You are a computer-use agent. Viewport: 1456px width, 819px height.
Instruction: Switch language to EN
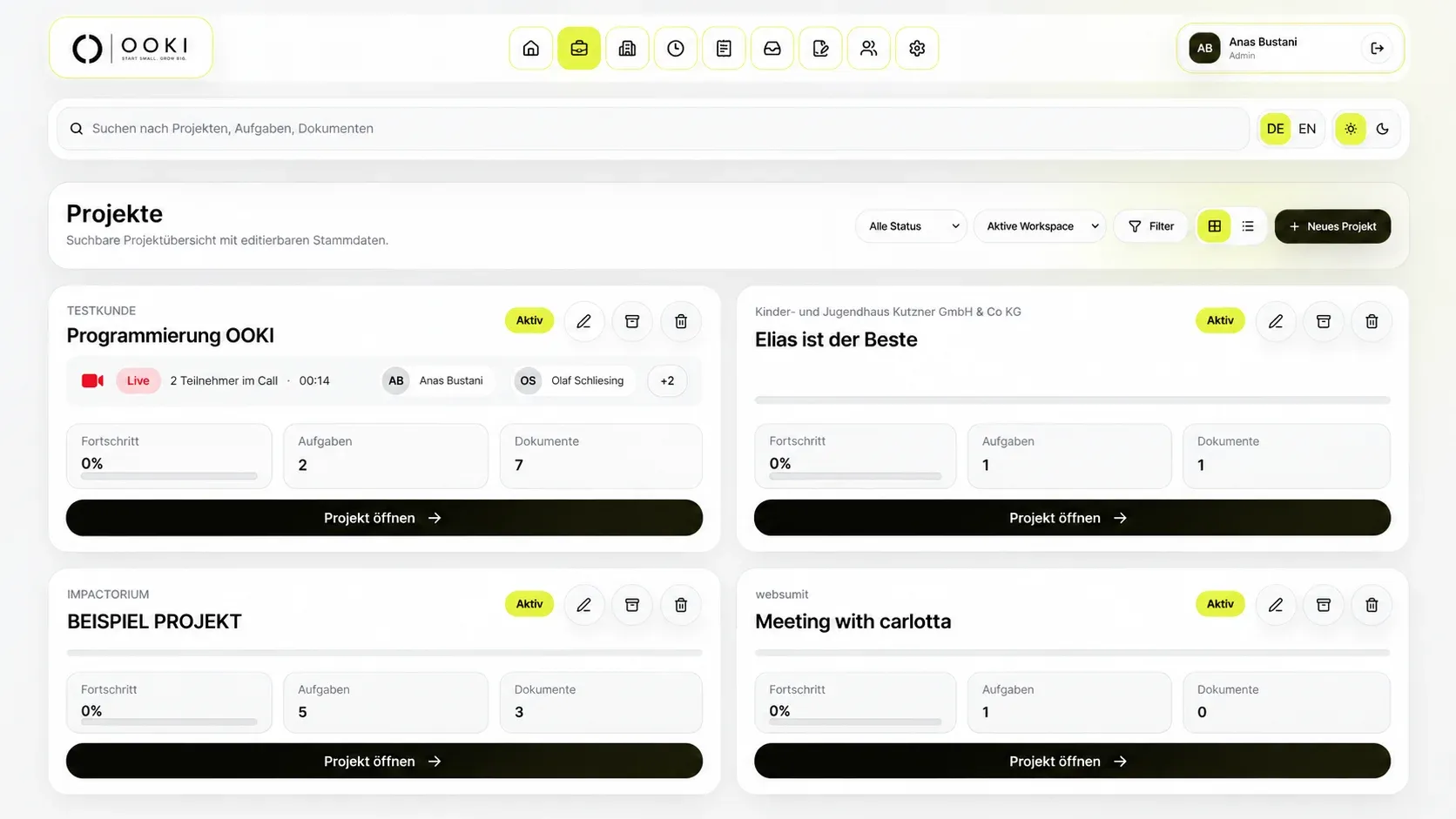point(1307,129)
